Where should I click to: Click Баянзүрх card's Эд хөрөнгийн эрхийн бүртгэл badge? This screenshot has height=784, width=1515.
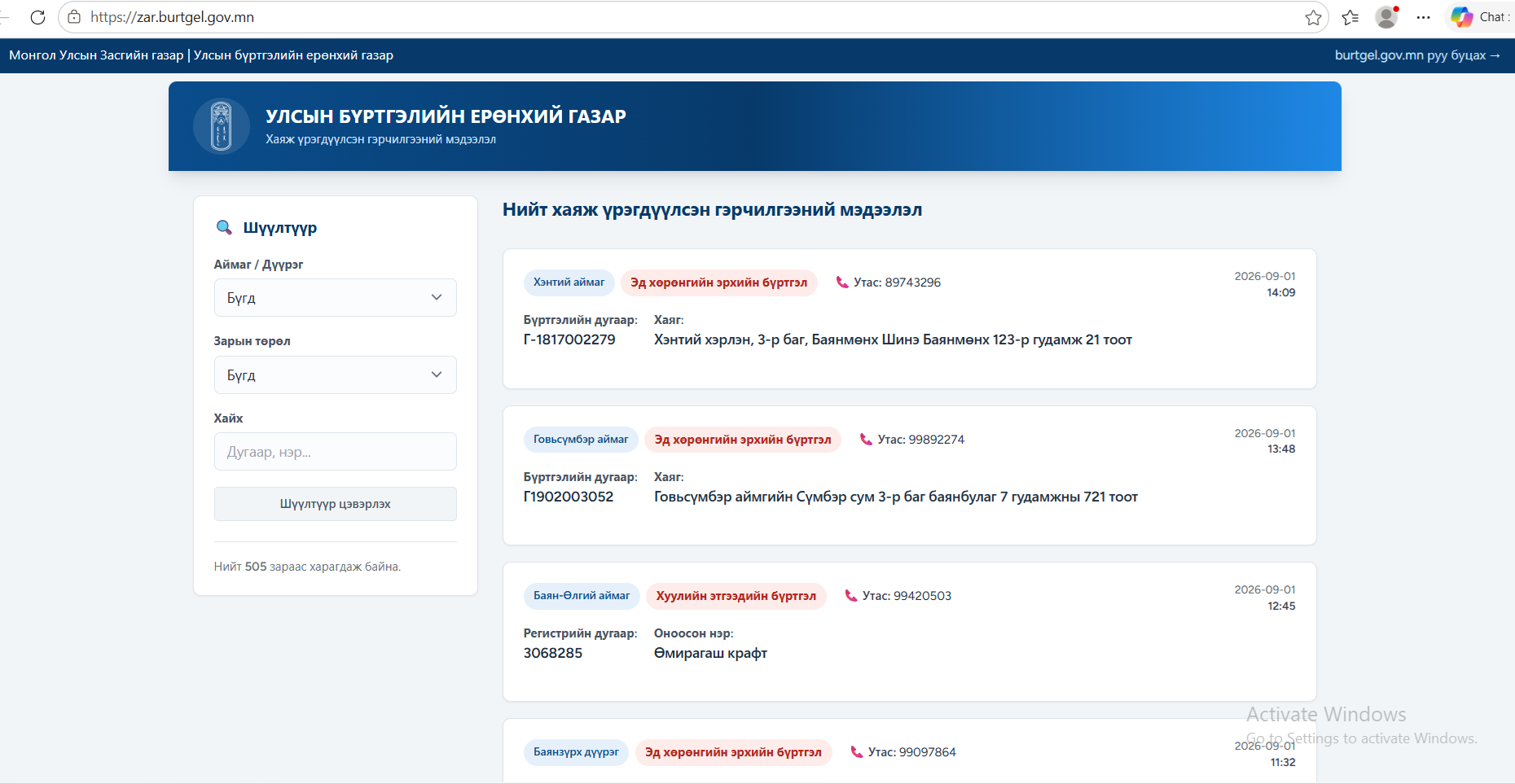click(x=733, y=752)
